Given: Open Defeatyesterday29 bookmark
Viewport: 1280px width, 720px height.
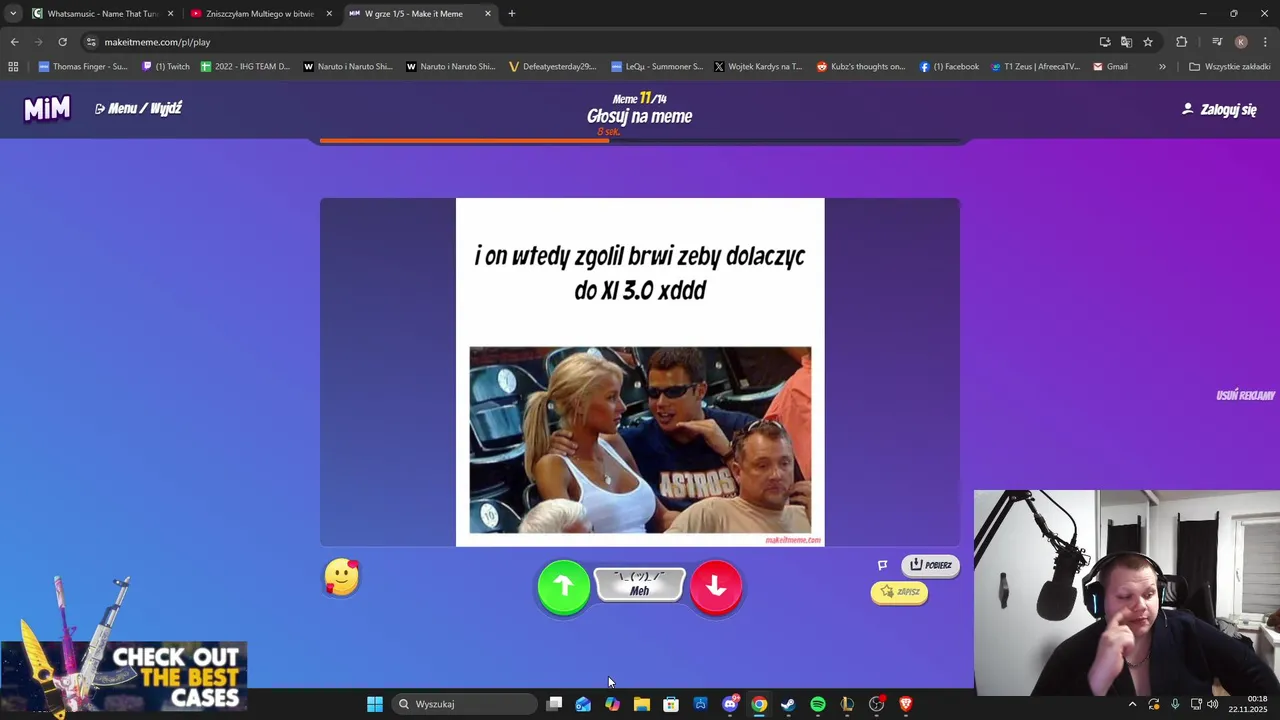Looking at the screenshot, I should click(552, 67).
